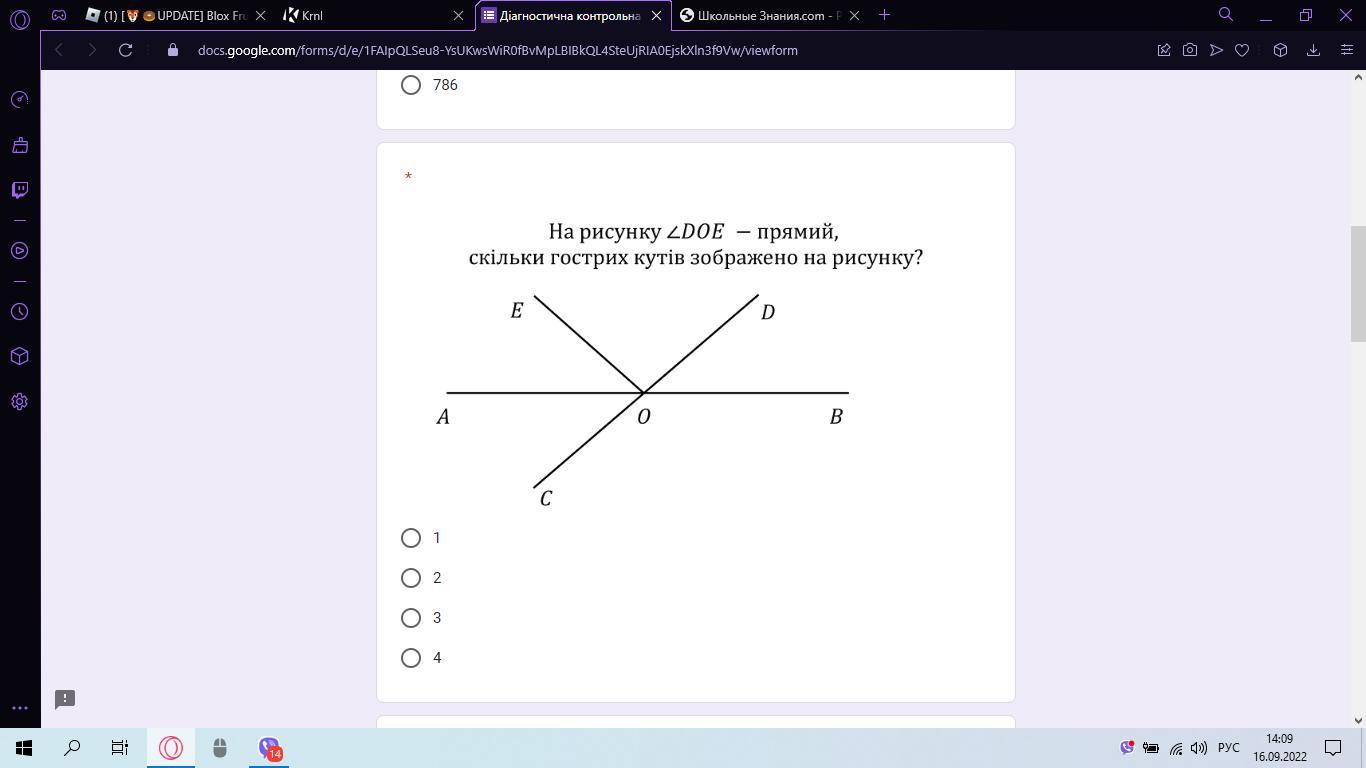Image resolution: width=1366 pixels, height=768 pixels.
Task: Take a snapshot with camera icon
Action: pyautogui.click(x=1190, y=50)
